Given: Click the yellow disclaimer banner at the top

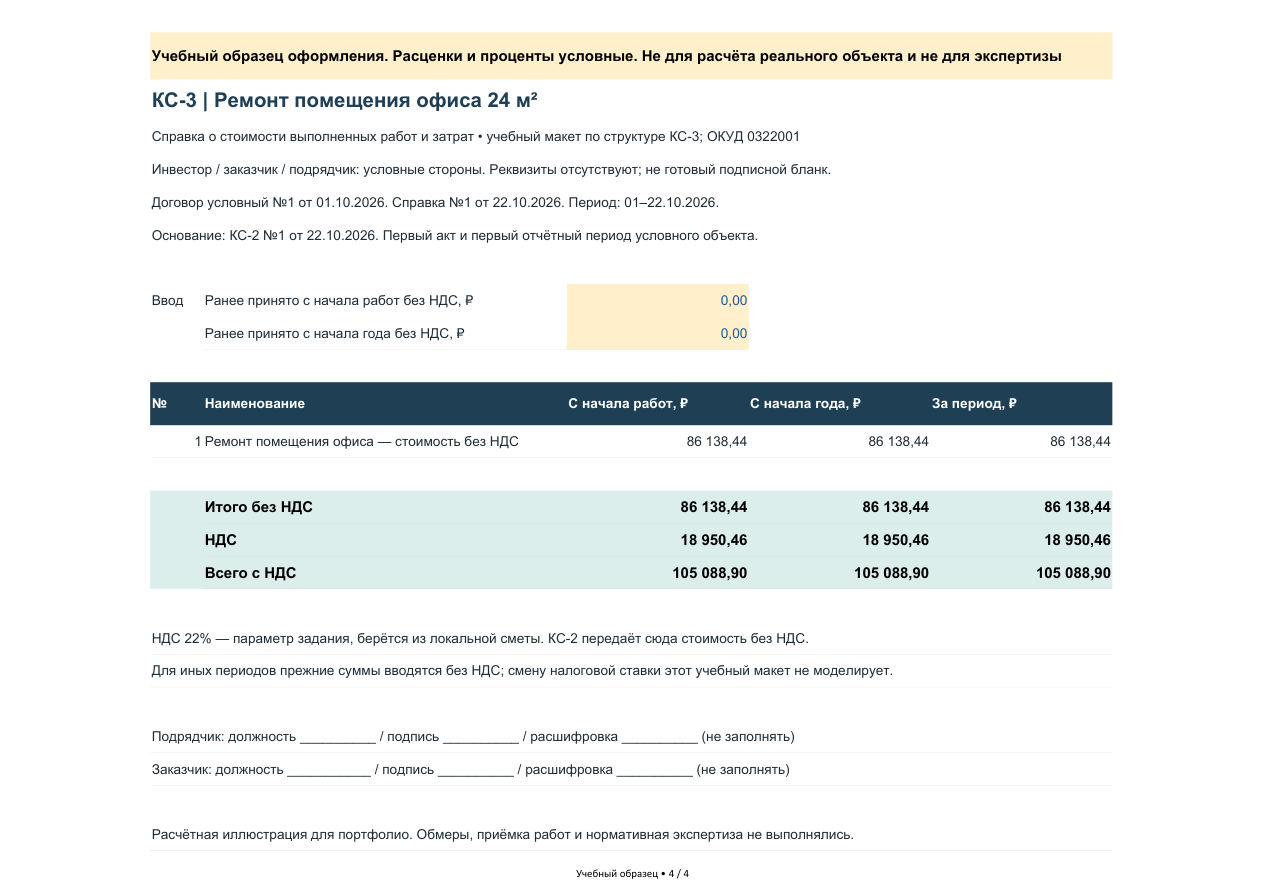Looking at the screenshot, I should click(x=631, y=56).
